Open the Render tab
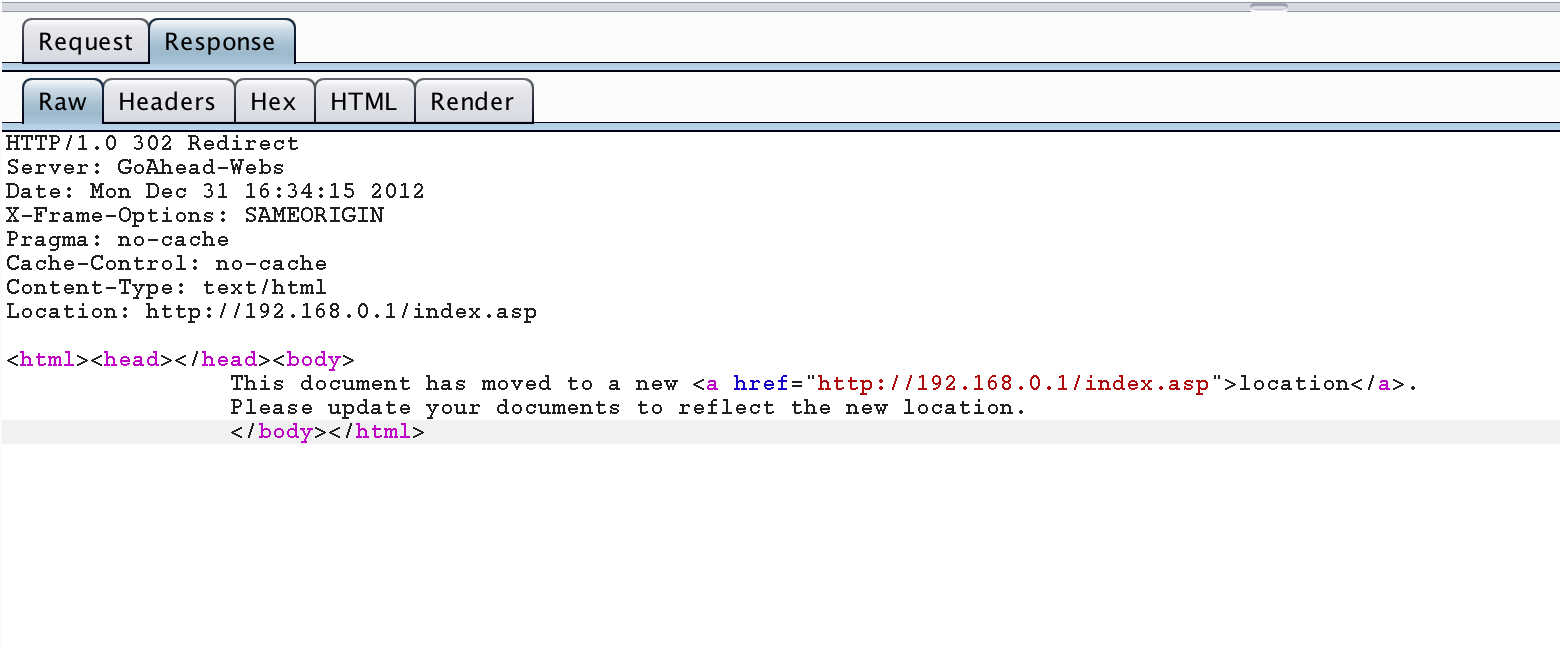Viewport: 1560px width, 646px height. (x=472, y=101)
